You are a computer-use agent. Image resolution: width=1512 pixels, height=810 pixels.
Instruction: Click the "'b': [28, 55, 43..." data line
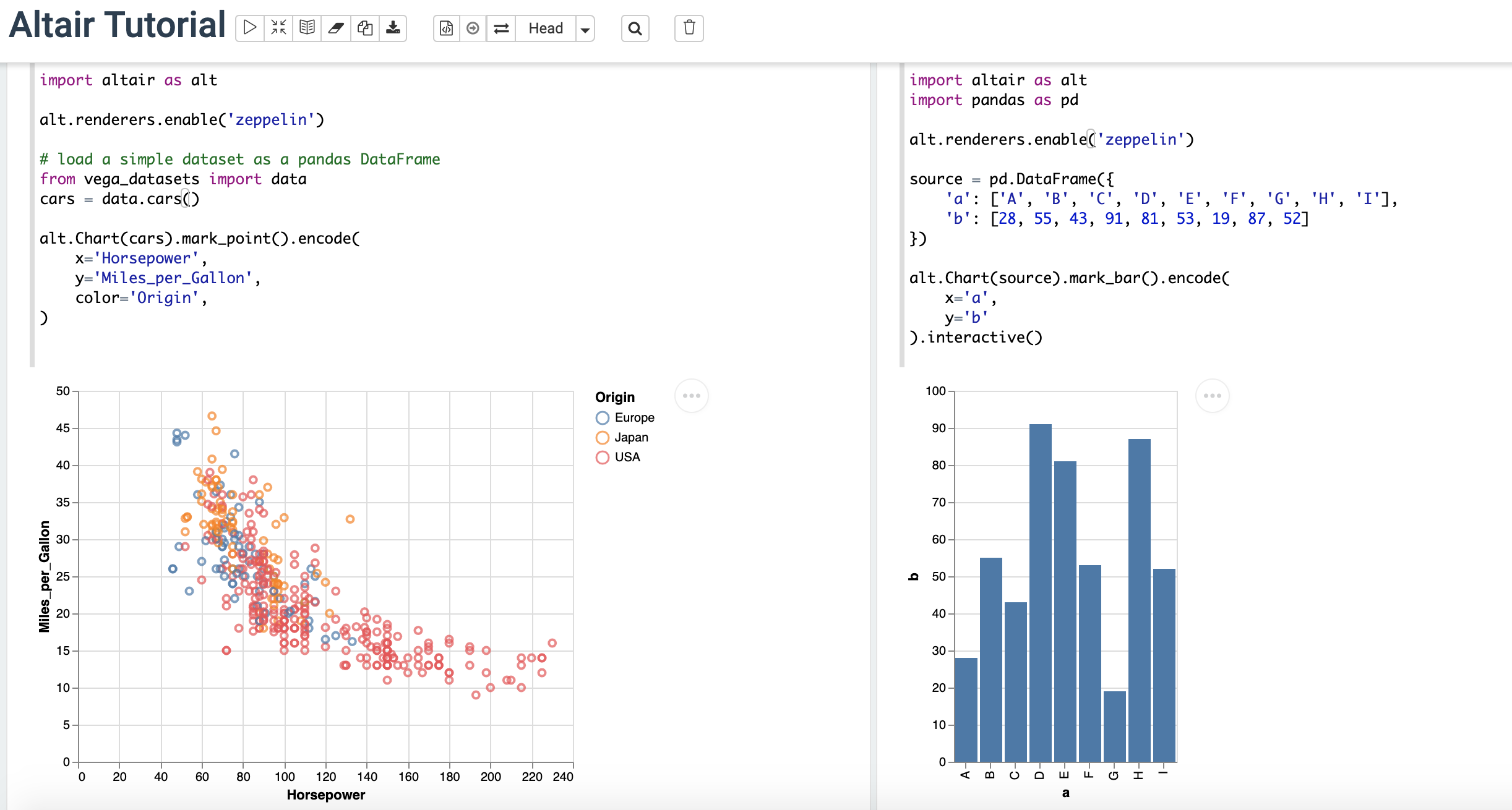pyautogui.click(x=1127, y=218)
